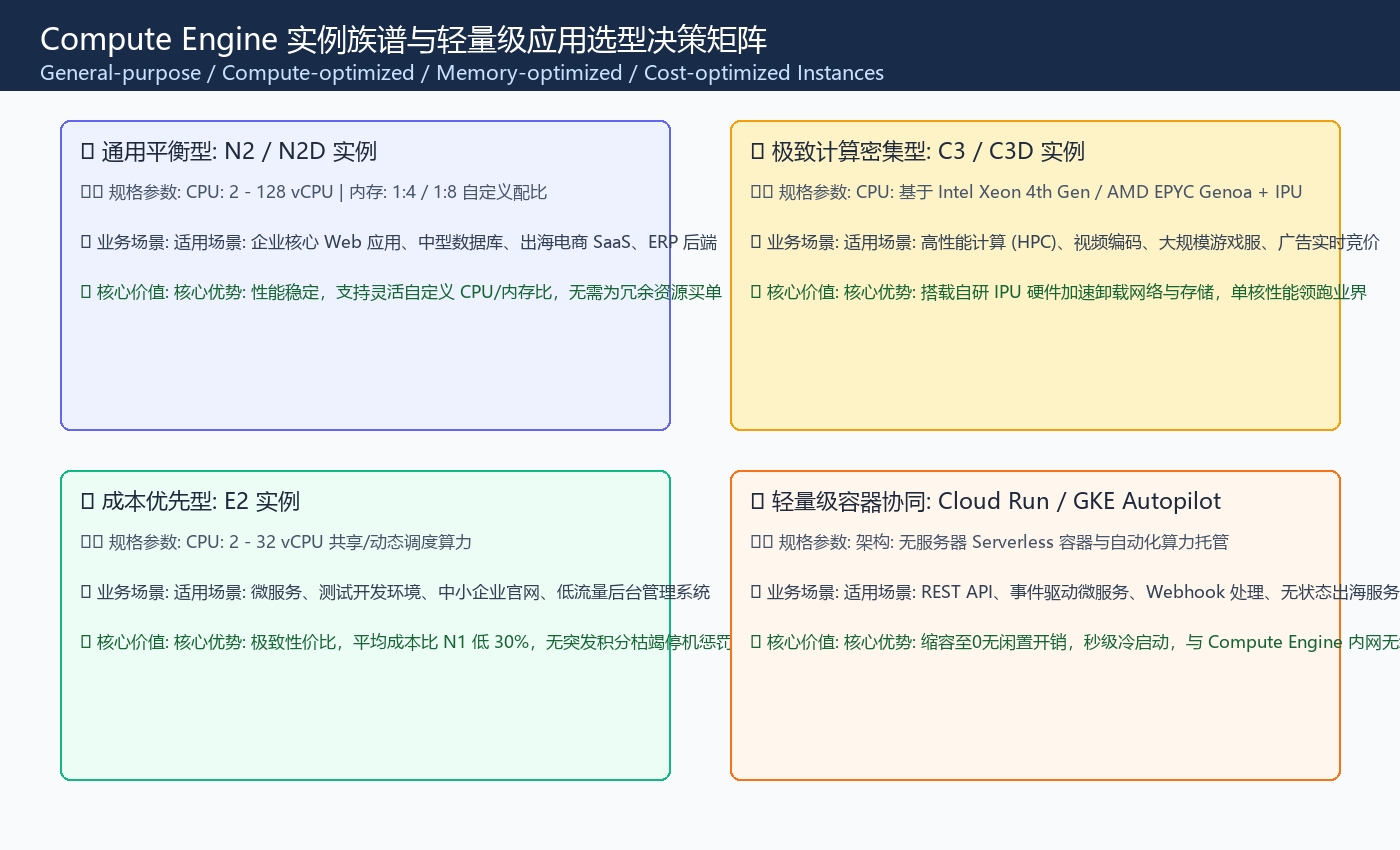Click the spec line 'CPU: 2 - 128 vCPU'
The height and width of the screenshot is (850, 1400).
click(x=314, y=192)
